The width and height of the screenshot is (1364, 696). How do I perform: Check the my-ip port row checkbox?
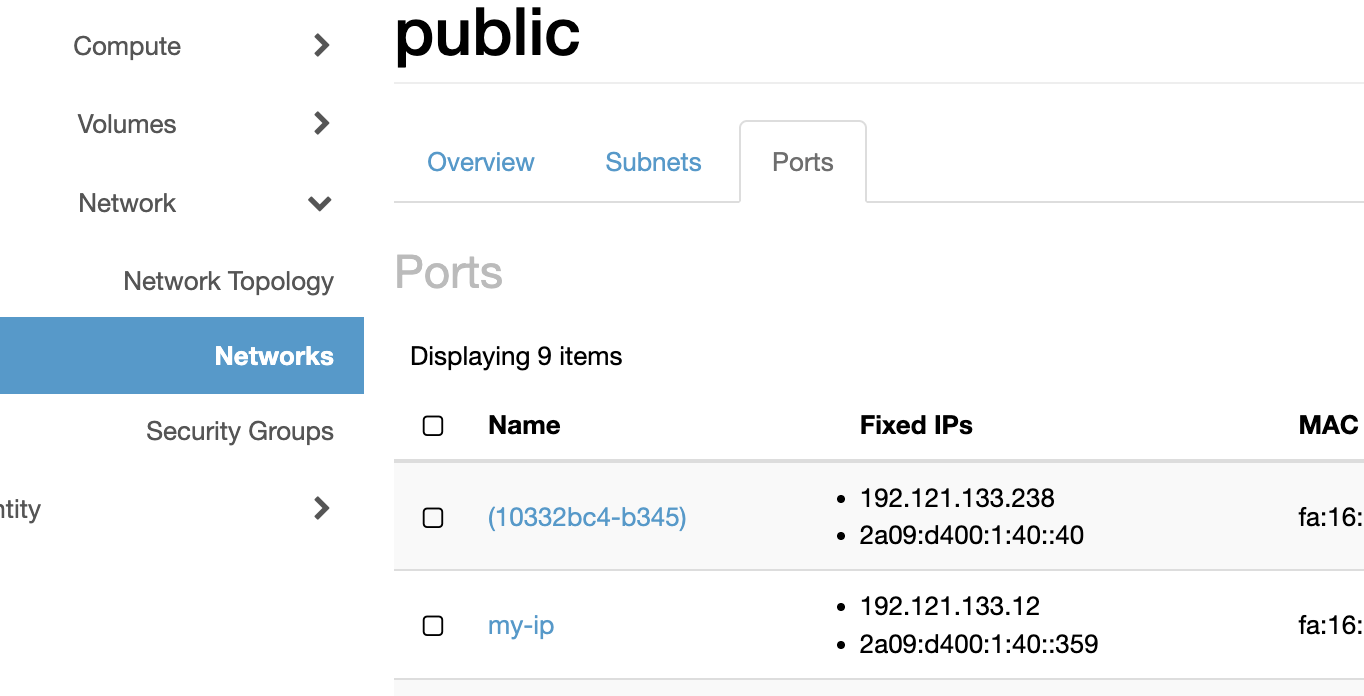click(433, 626)
